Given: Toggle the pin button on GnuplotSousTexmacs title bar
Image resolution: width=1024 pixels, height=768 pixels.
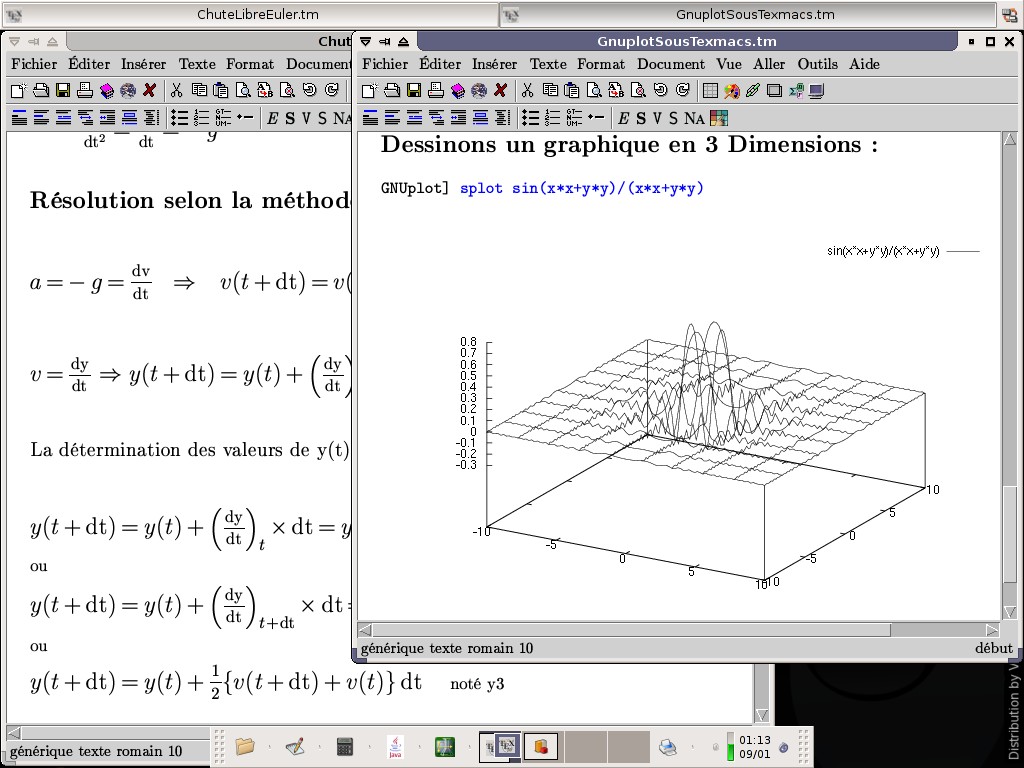Looking at the screenshot, I should 384,42.
